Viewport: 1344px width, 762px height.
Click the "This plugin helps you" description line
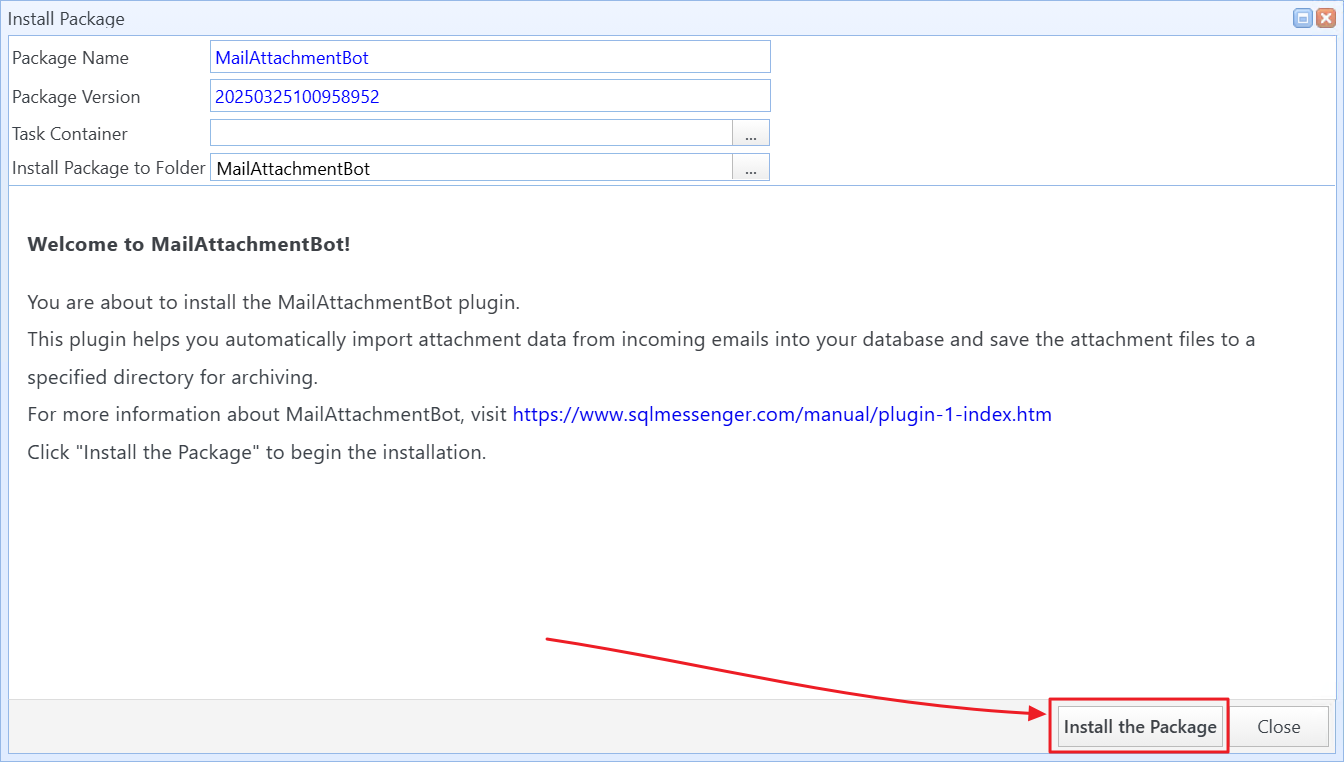[x=640, y=339]
